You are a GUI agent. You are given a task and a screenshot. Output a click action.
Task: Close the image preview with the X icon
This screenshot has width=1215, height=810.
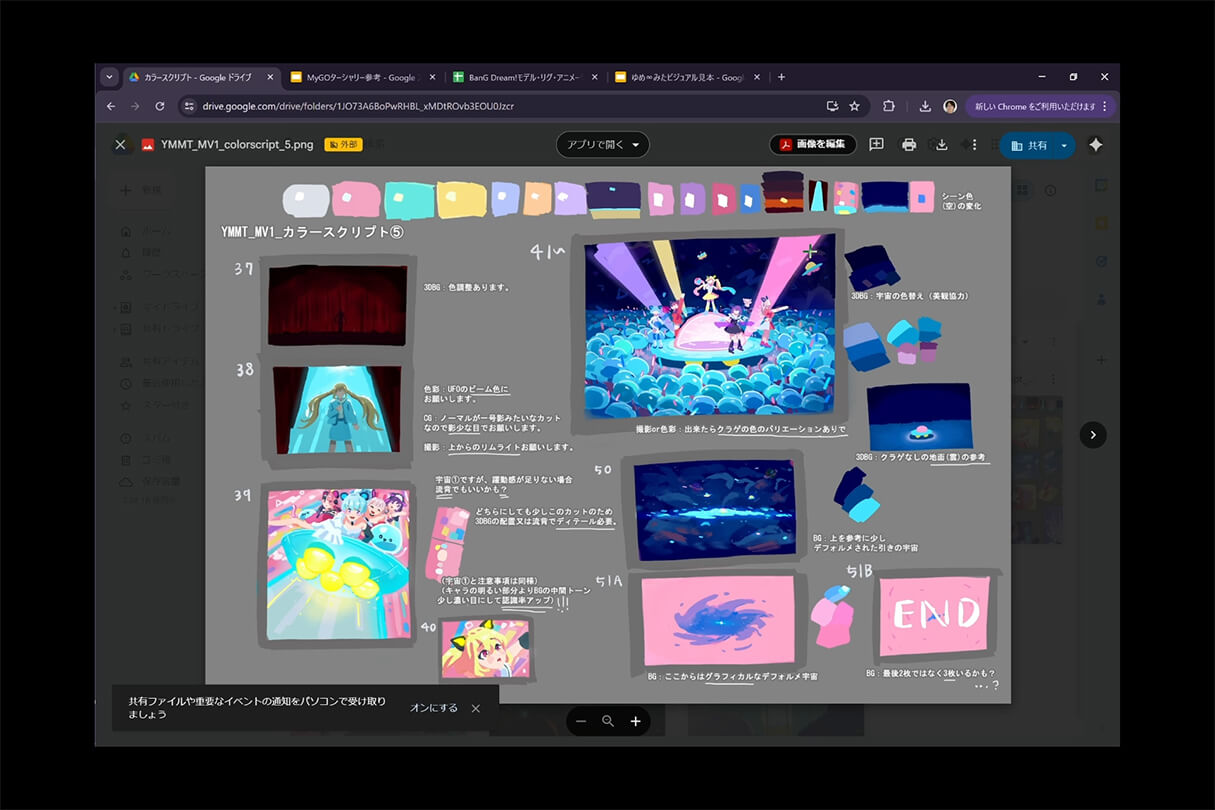(120, 145)
